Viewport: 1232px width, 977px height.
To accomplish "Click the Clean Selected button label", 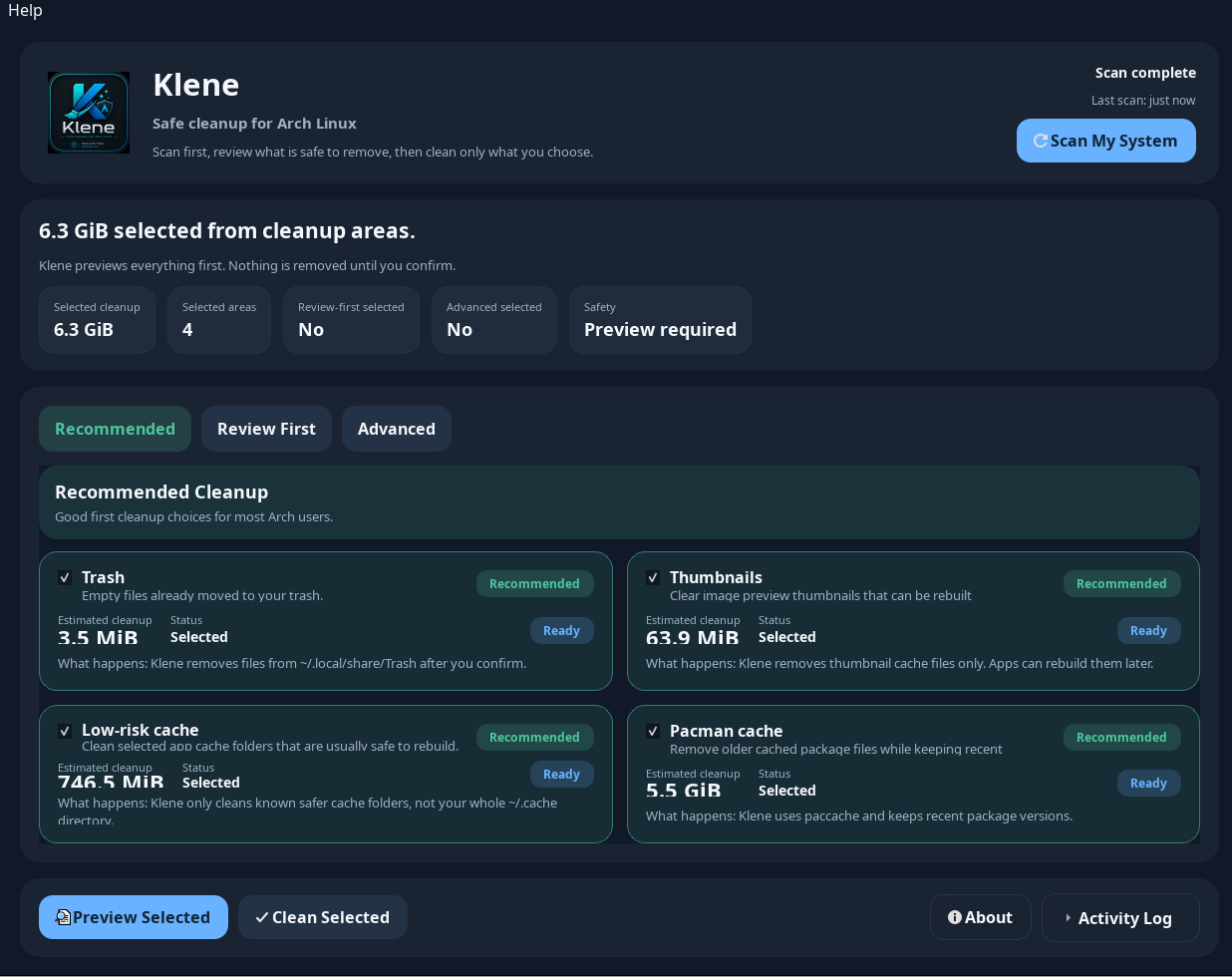I will click(331, 917).
